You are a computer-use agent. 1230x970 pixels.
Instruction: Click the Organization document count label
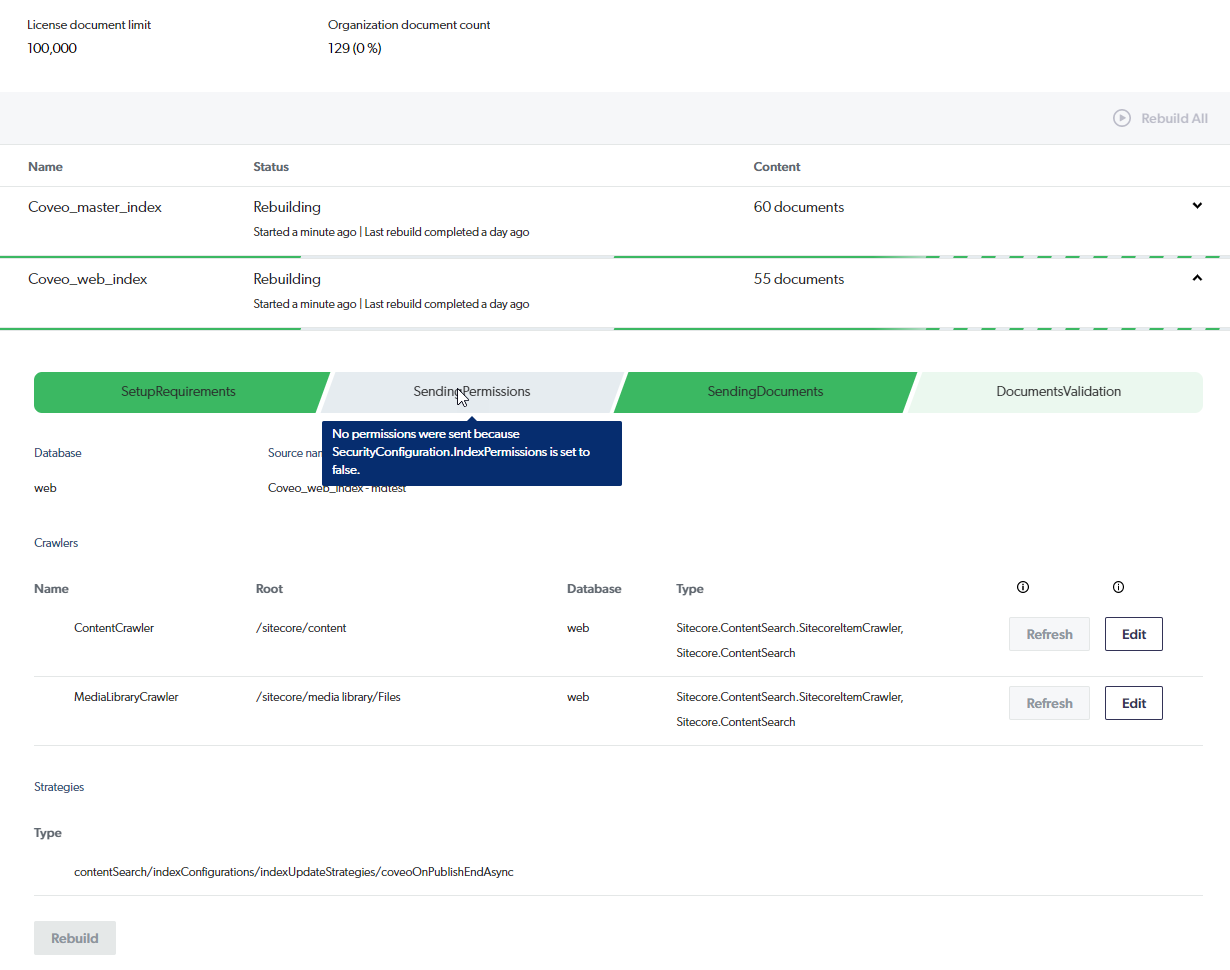pos(409,25)
